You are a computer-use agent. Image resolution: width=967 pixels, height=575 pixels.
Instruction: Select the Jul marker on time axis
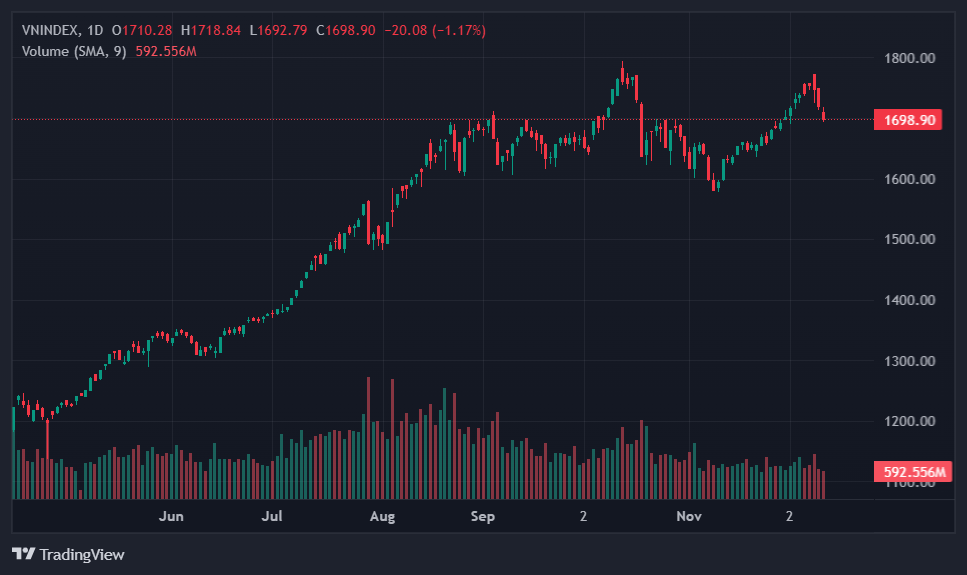272,517
